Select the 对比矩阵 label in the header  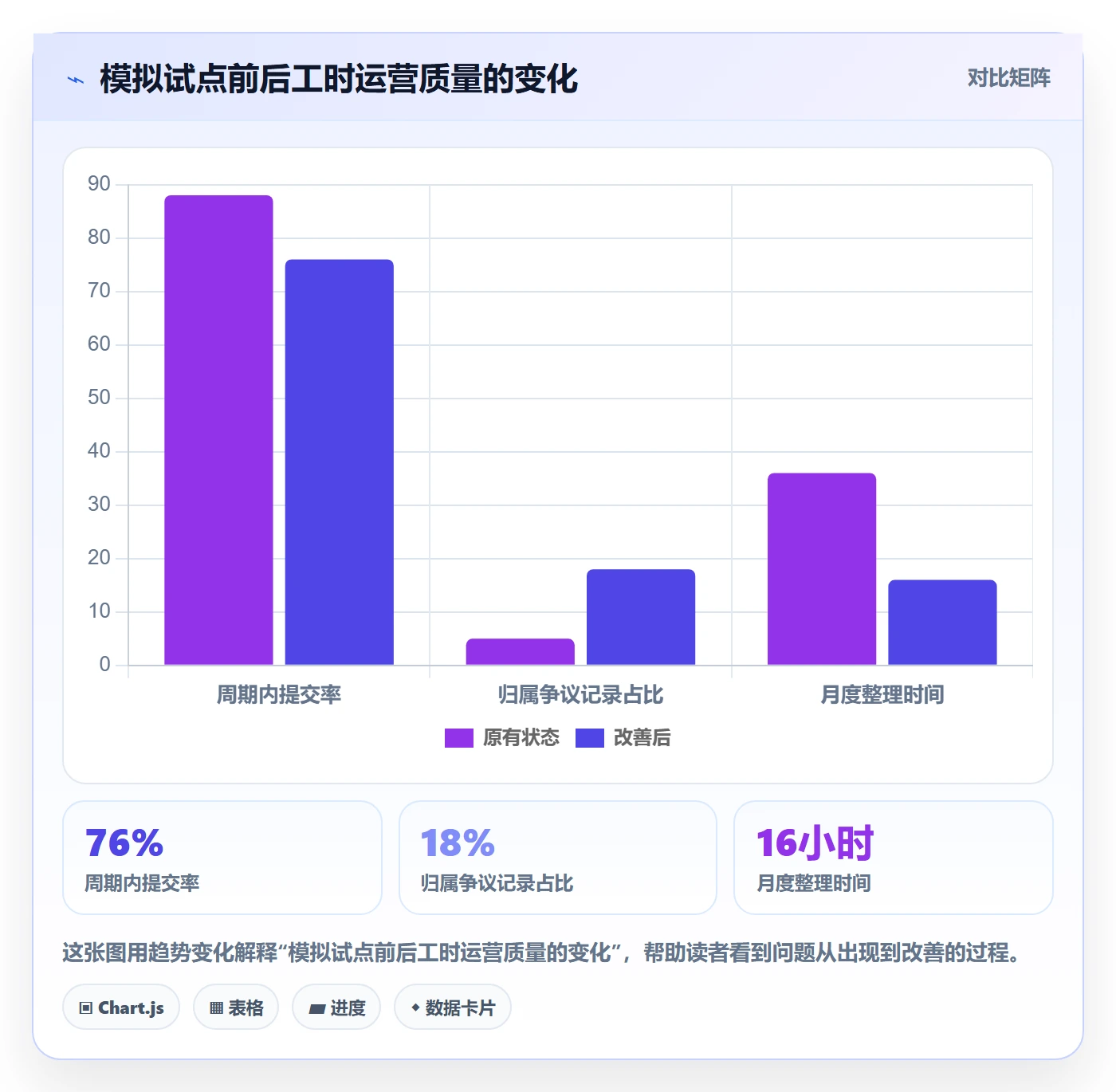pos(1009,78)
